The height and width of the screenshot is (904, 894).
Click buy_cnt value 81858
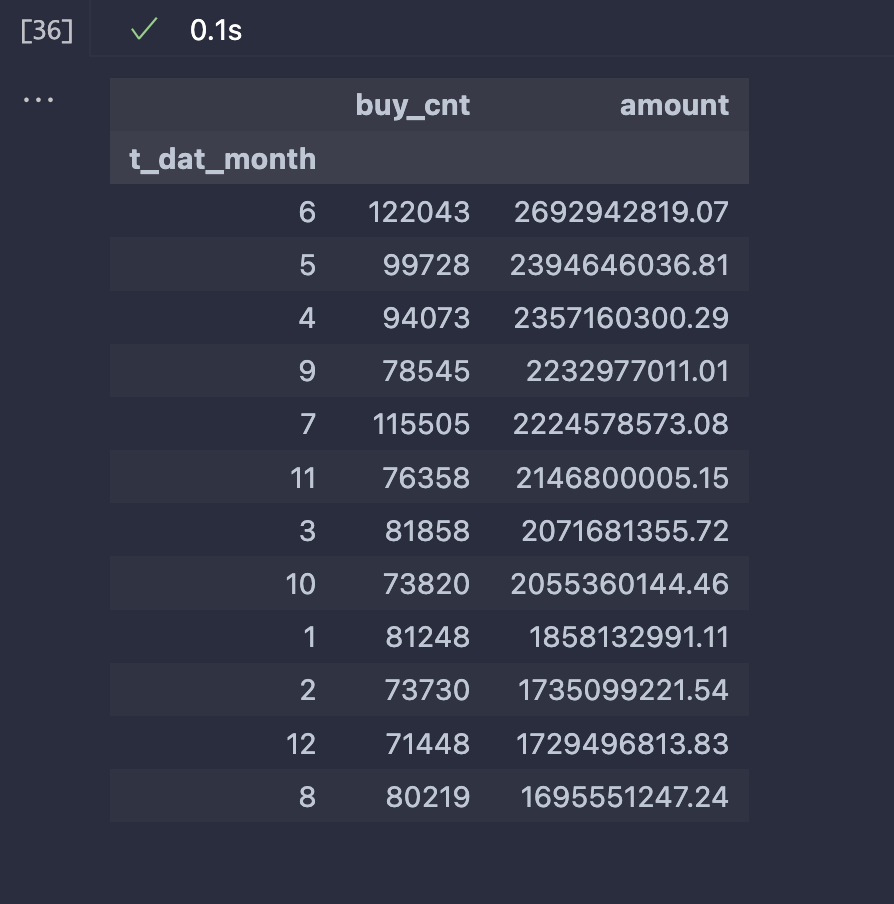(428, 531)
